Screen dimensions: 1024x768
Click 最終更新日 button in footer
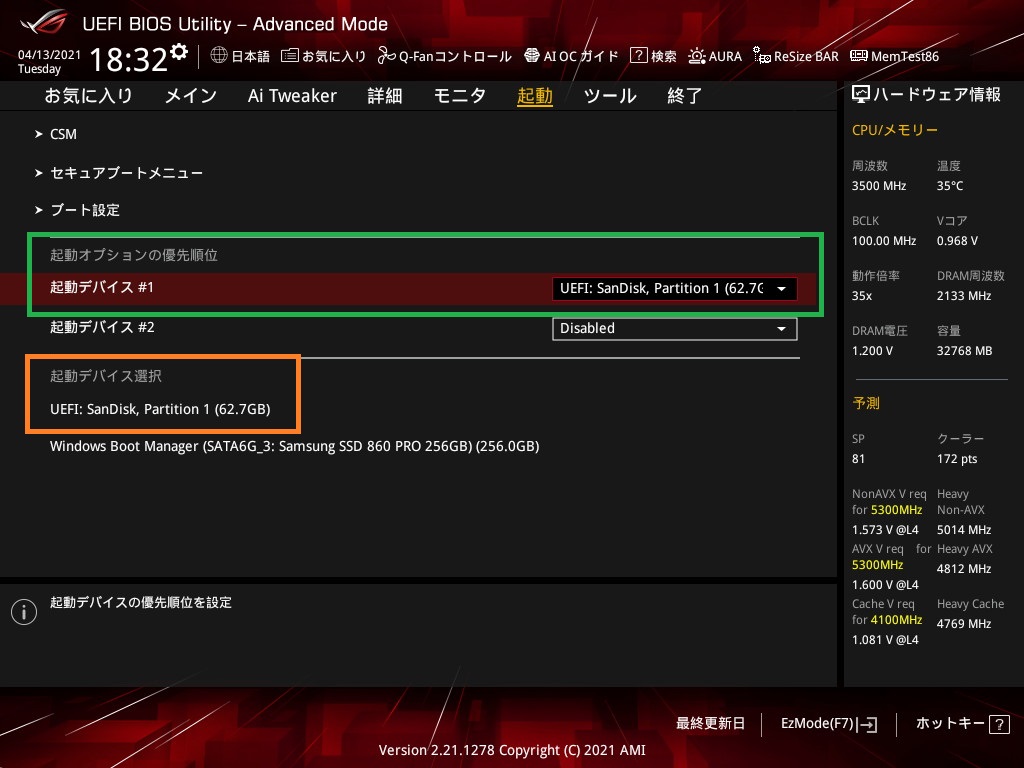(710, 724)
